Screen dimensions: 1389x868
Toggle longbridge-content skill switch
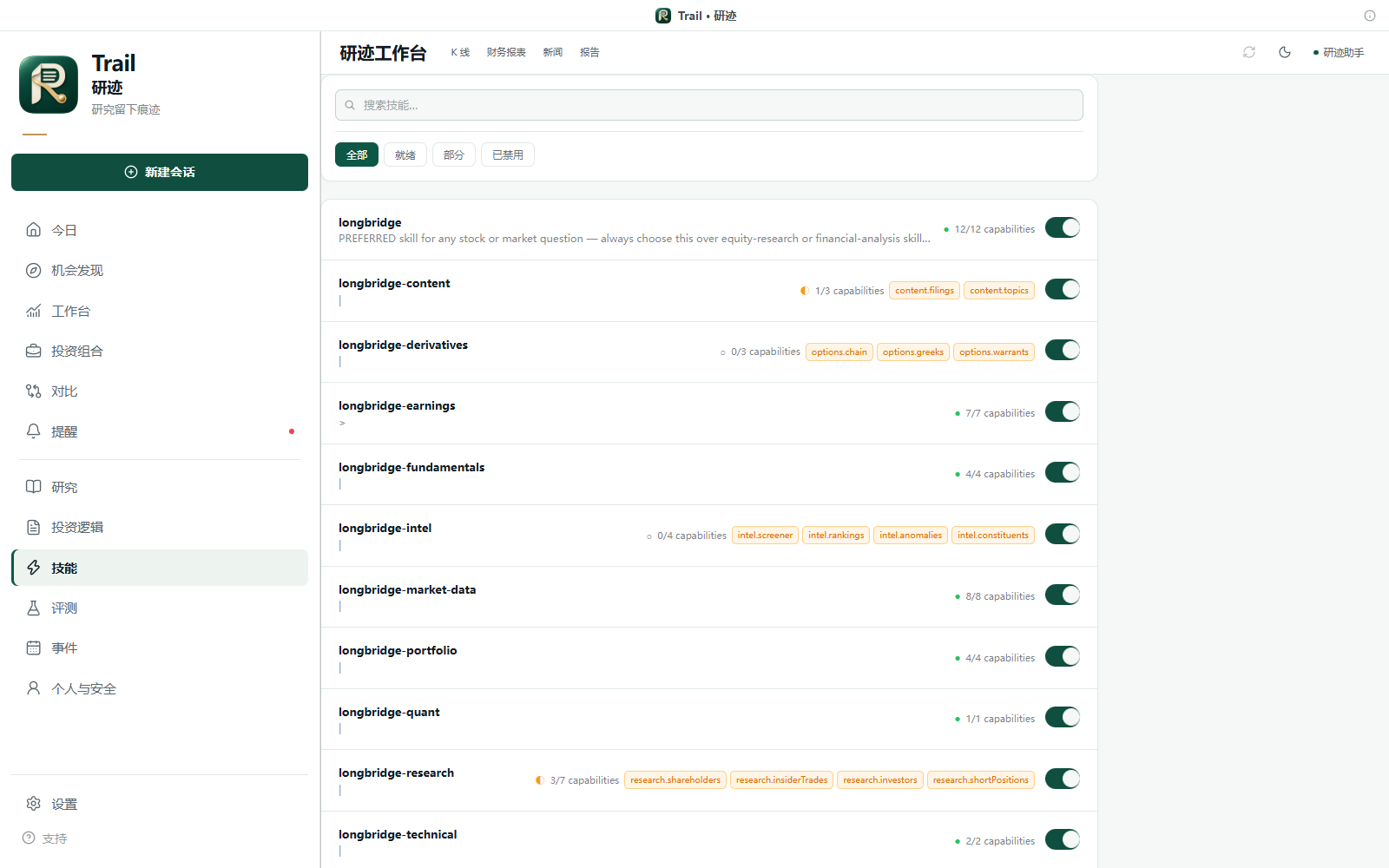(1063, 289)
